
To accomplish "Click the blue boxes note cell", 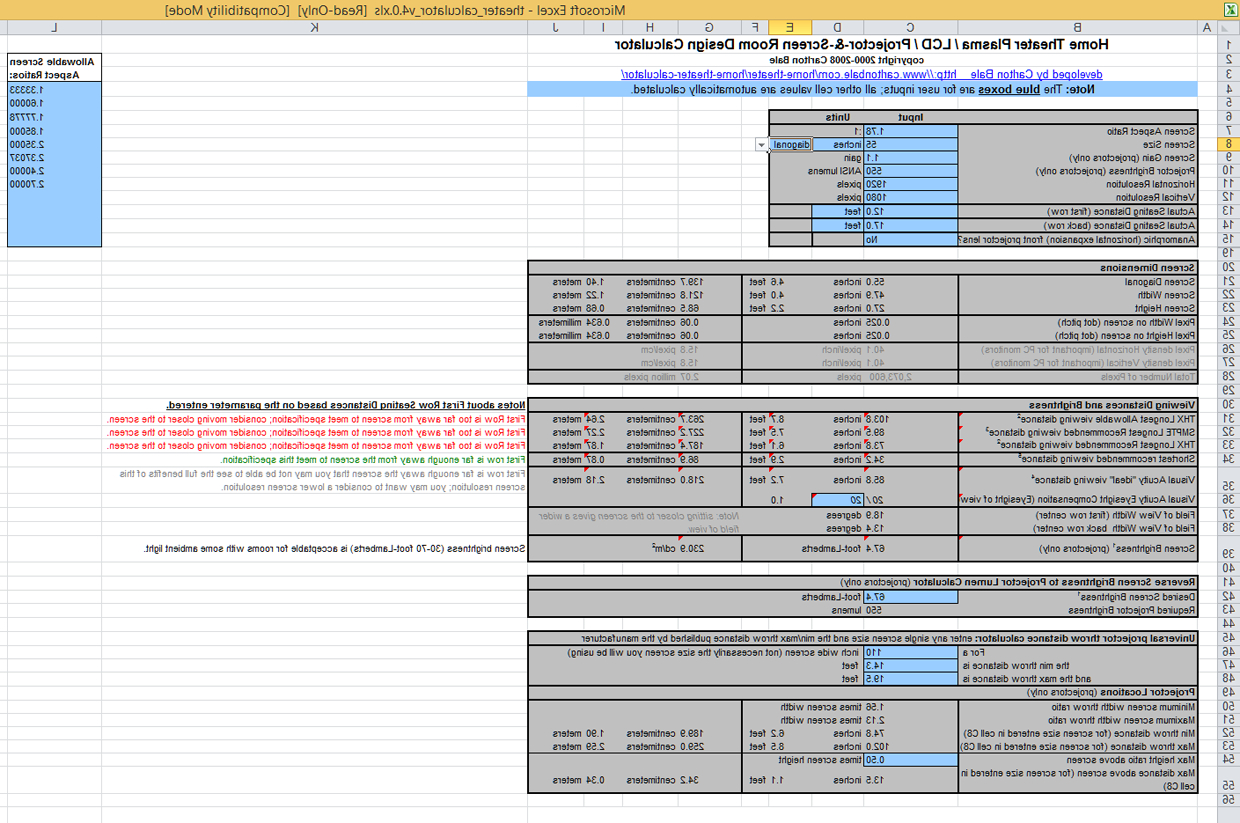I will [x=862, y=90].
